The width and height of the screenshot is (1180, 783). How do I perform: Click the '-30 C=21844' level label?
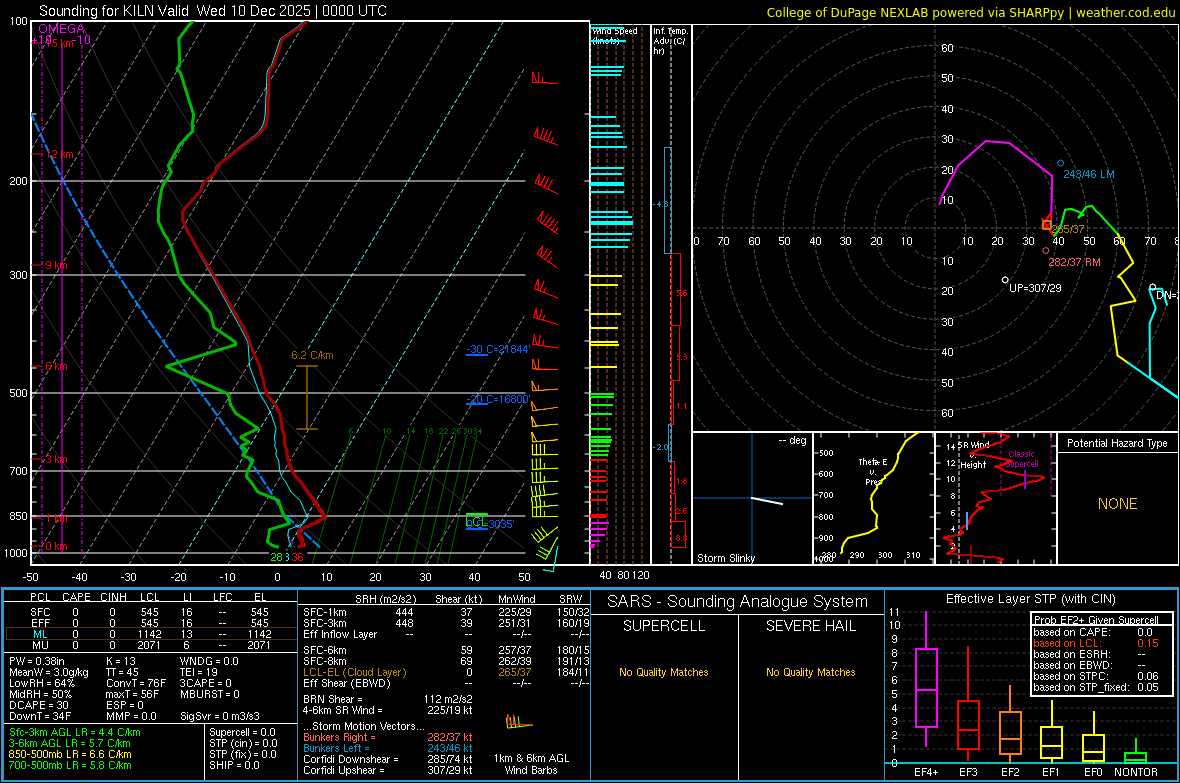tap(497, 349)
